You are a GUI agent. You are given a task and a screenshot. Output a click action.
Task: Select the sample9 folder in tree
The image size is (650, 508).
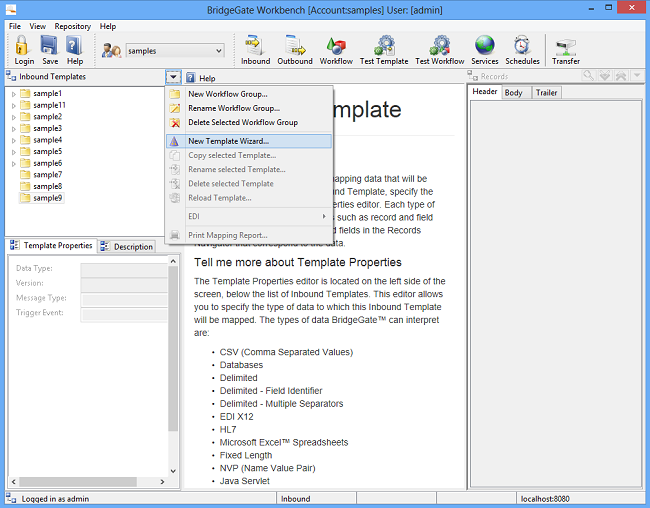tap(47, 198)
